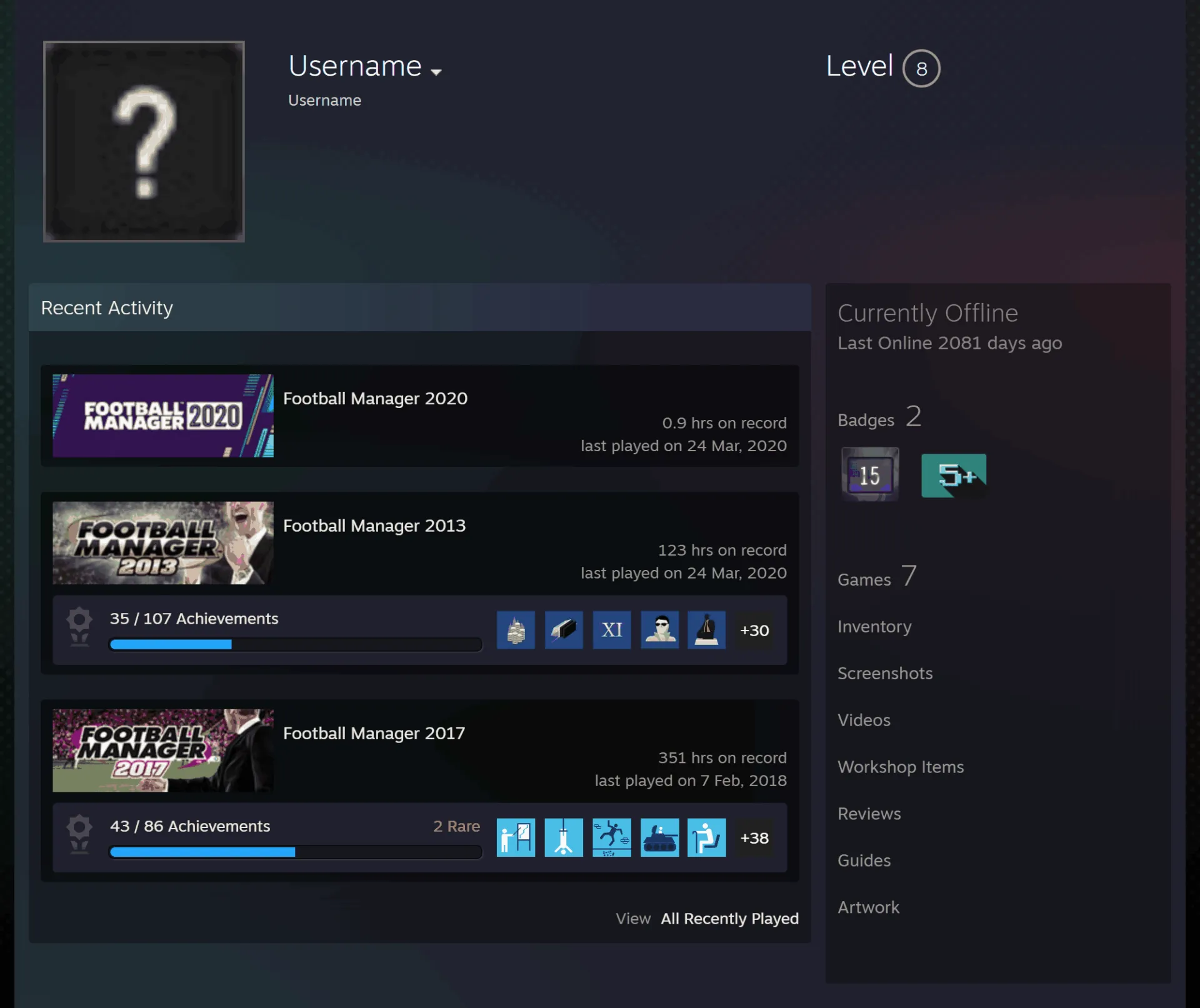Open the Games 7 link
The image size is (1200, 1008).
(x=877, y=577)
